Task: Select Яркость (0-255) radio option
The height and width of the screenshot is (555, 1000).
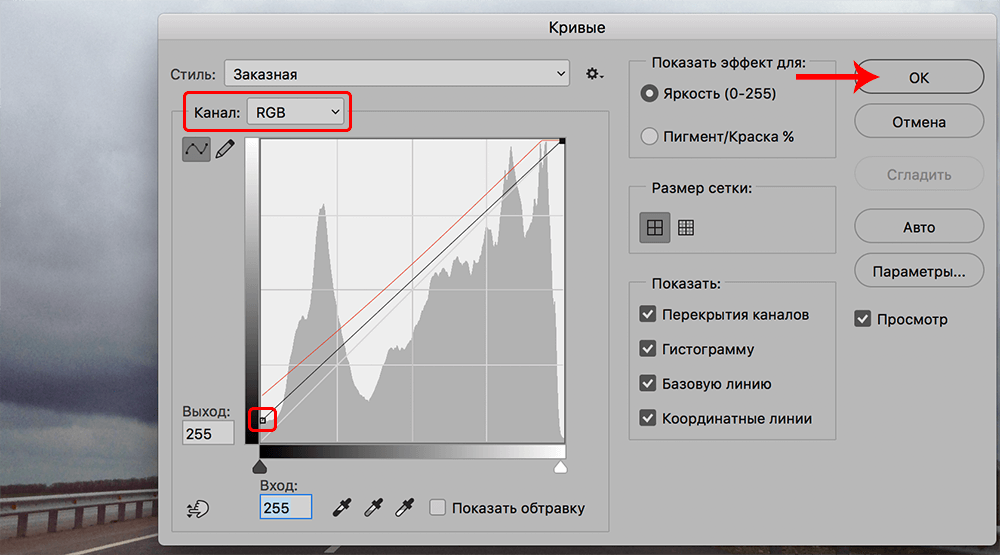Action: (649, 94)
